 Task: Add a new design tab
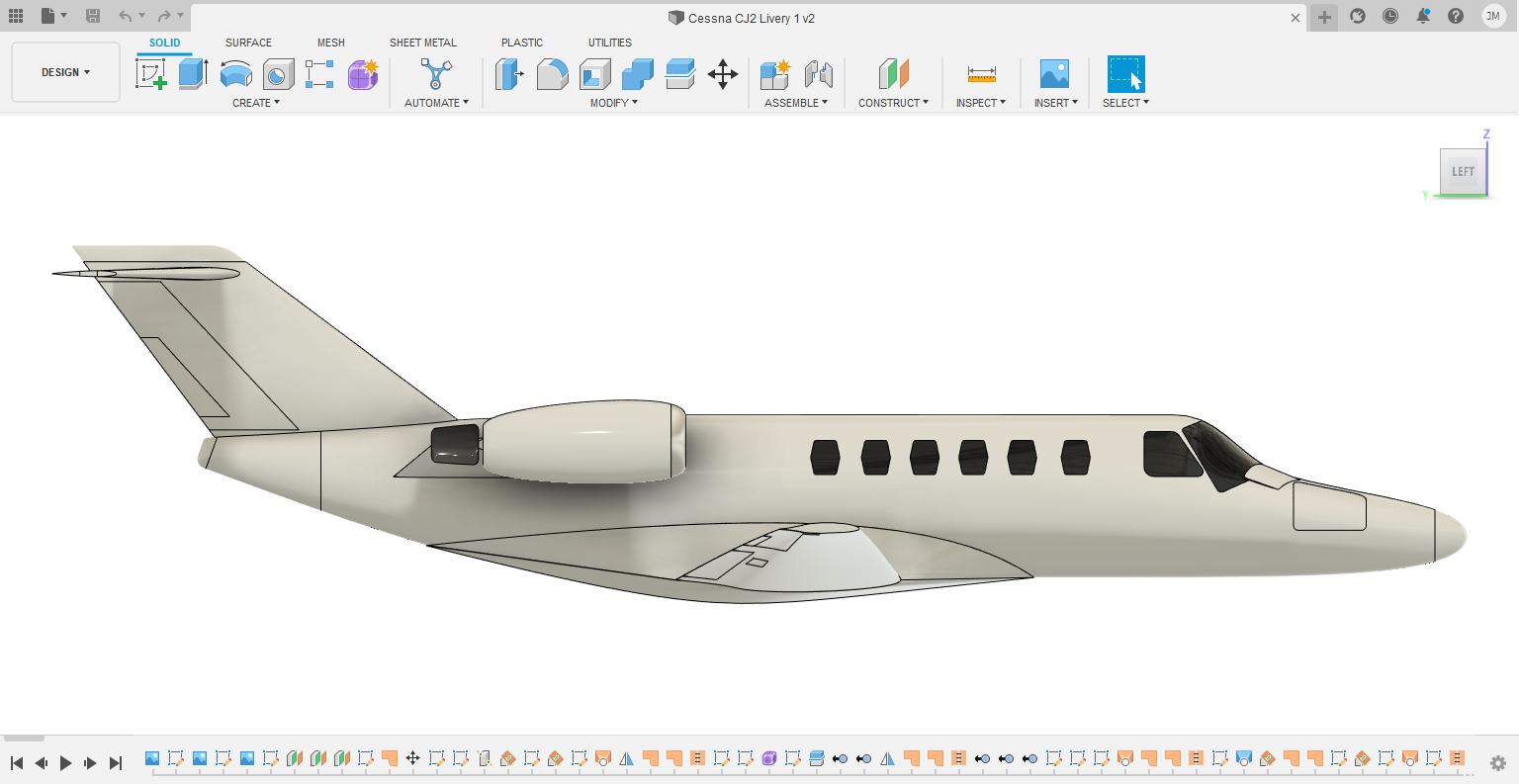coord(1324,17)
